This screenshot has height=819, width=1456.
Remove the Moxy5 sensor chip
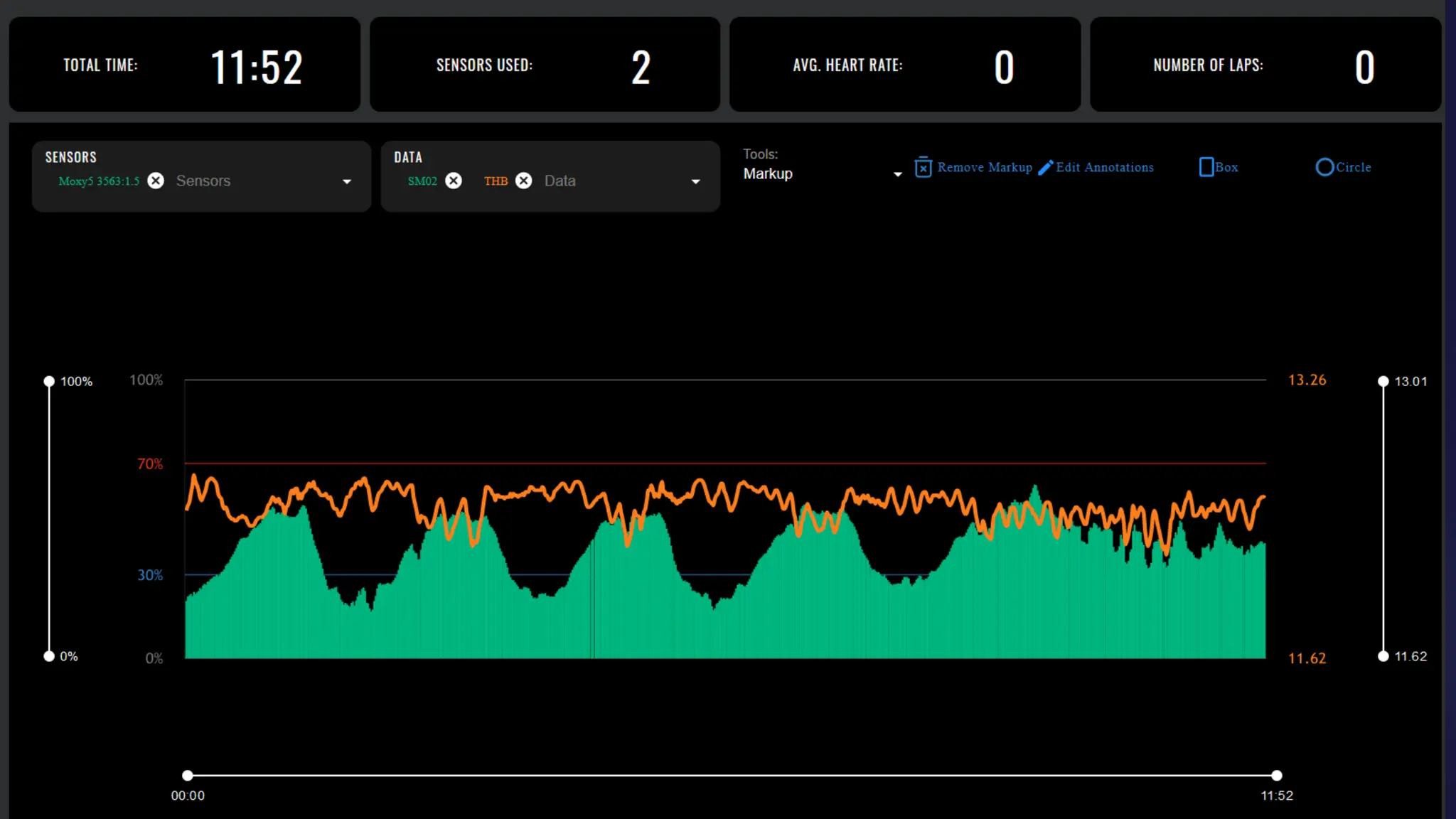pyautogui.click(x=156, y=181)
